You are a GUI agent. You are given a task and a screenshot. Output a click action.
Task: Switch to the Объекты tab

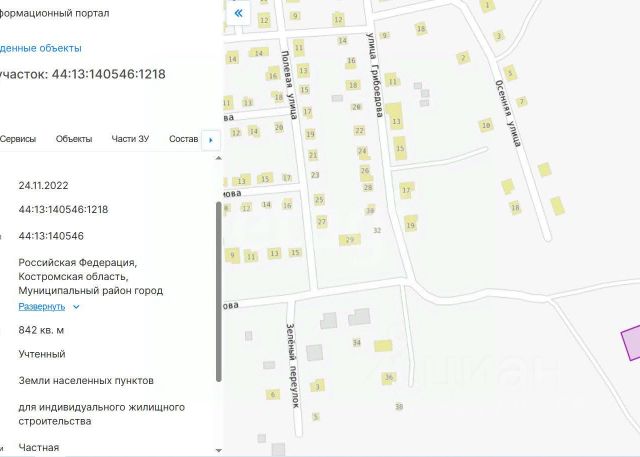pos(74,139)
